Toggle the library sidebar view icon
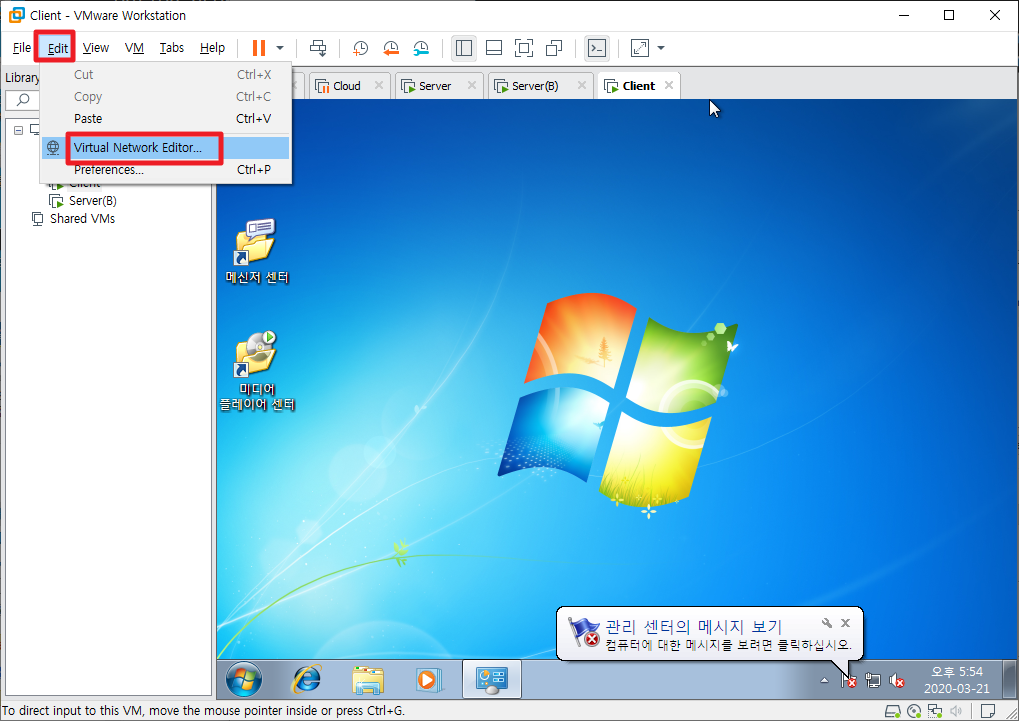The image size is (1019, 721). 464,48
